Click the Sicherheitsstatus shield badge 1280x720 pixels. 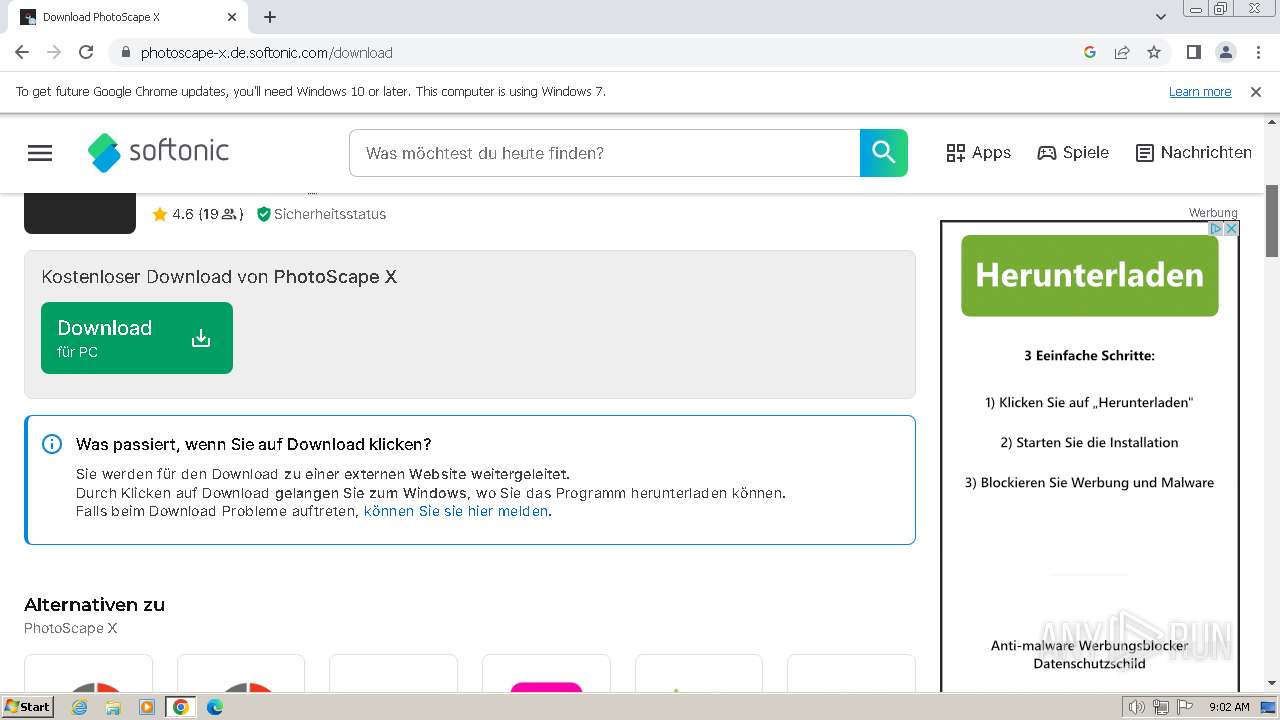click(x=321, y=214)
